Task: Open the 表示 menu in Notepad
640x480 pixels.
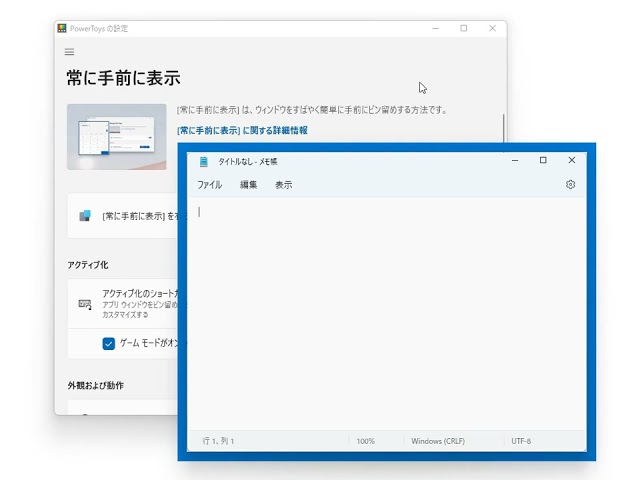Action: [x=284, y=185]
